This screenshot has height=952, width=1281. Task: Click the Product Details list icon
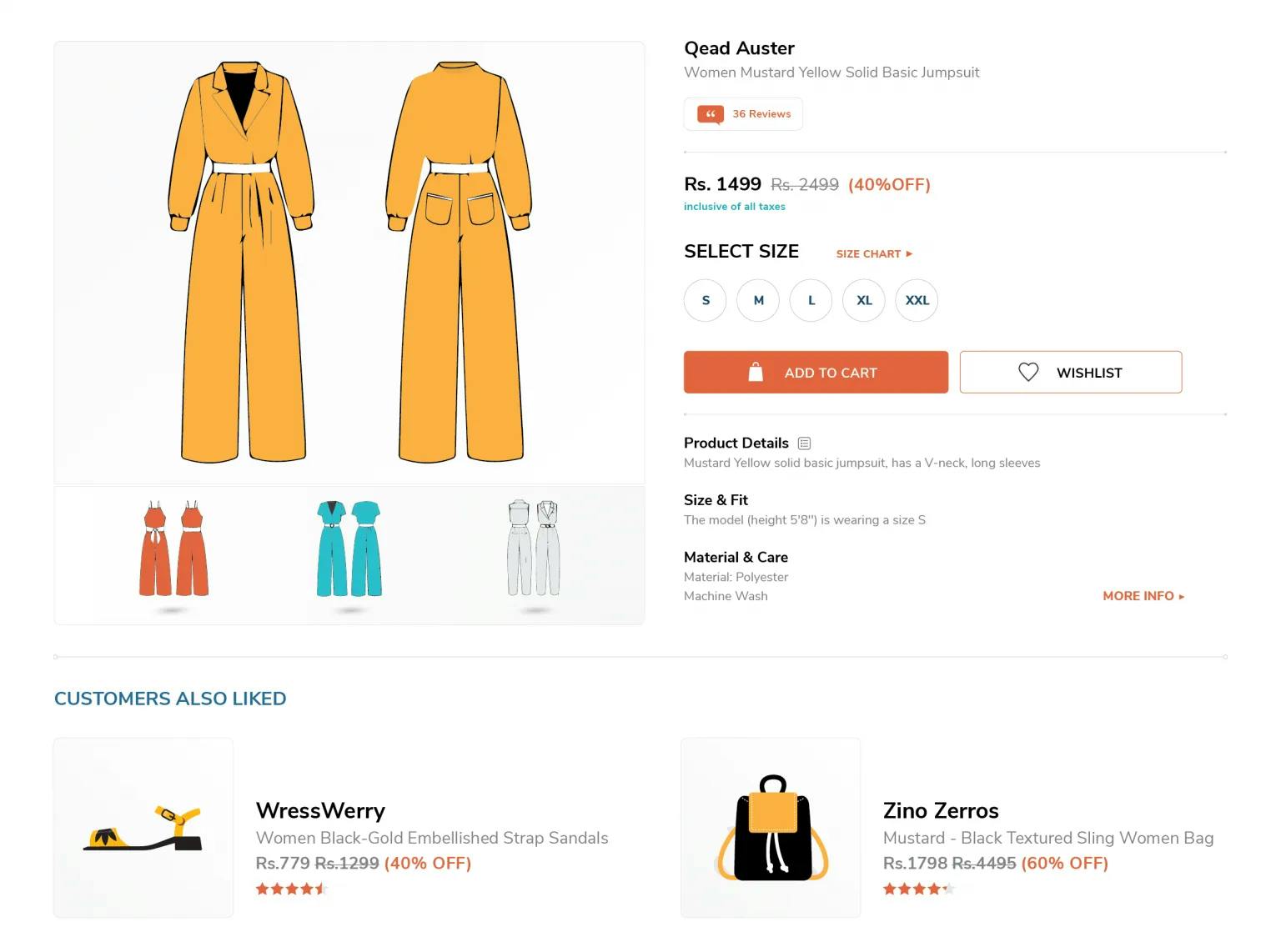tap(804, 443)
